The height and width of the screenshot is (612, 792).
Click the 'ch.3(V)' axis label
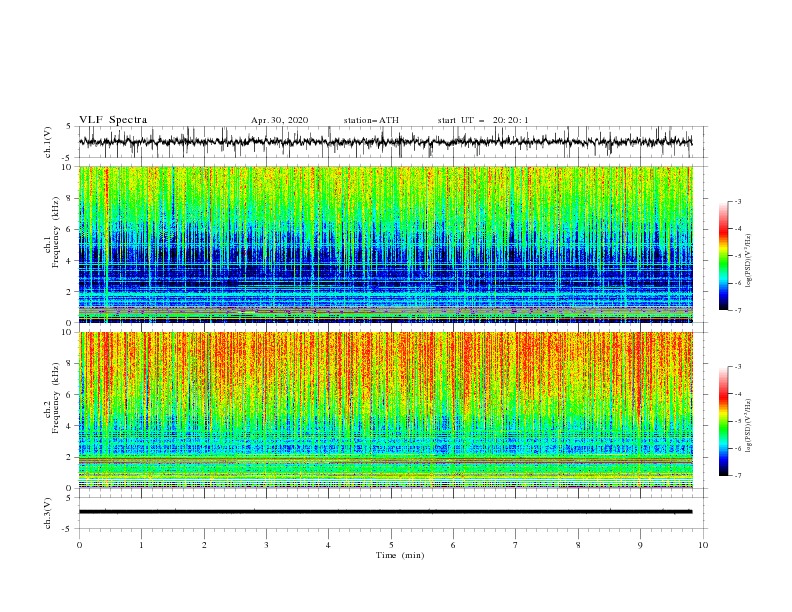48,513
